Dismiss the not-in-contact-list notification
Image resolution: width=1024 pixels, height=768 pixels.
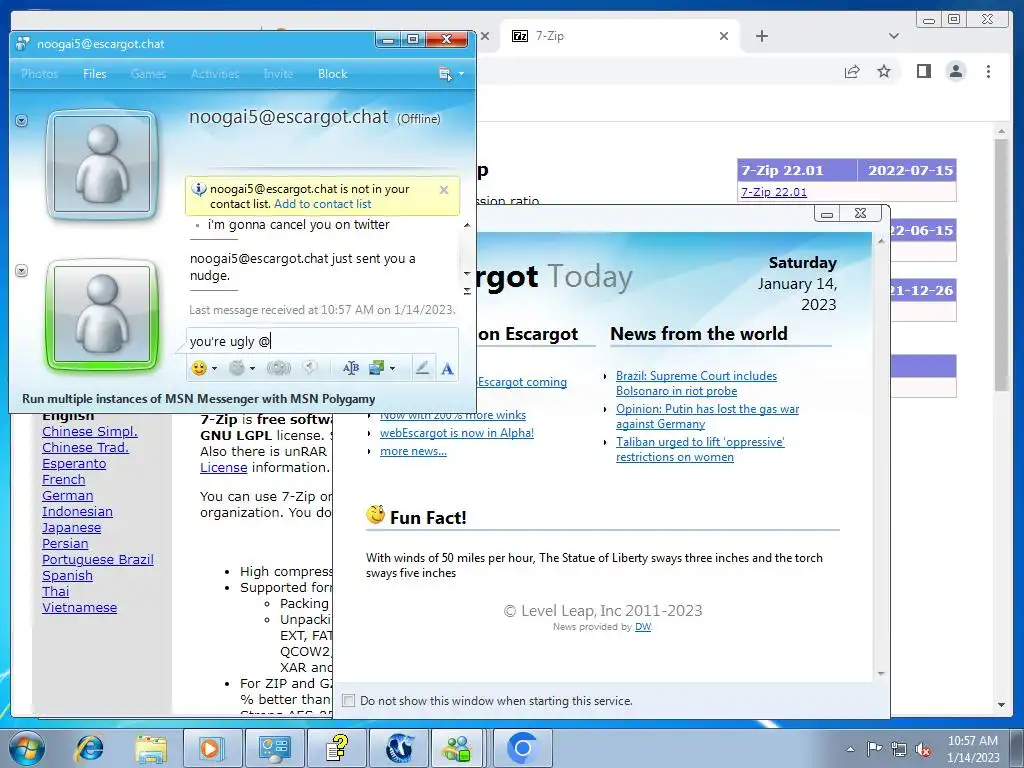pyautogui.click(x=444, y=190)
